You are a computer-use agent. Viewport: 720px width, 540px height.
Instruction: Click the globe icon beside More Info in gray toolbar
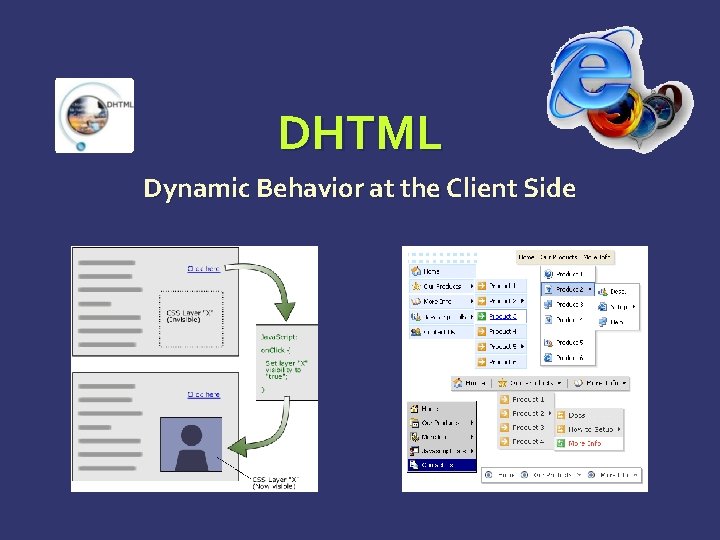point(578,382)
